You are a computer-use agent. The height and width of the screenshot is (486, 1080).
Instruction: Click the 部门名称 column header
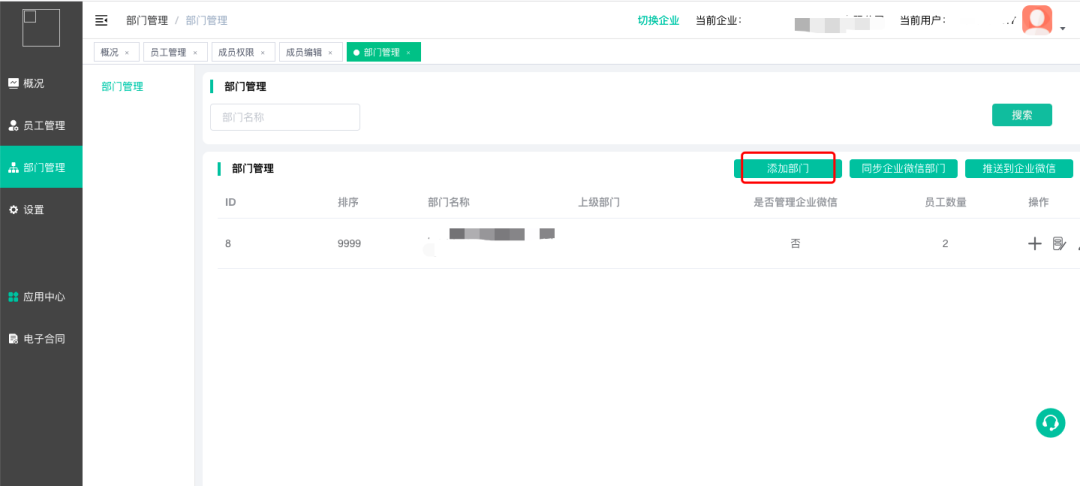click(448, 202)
